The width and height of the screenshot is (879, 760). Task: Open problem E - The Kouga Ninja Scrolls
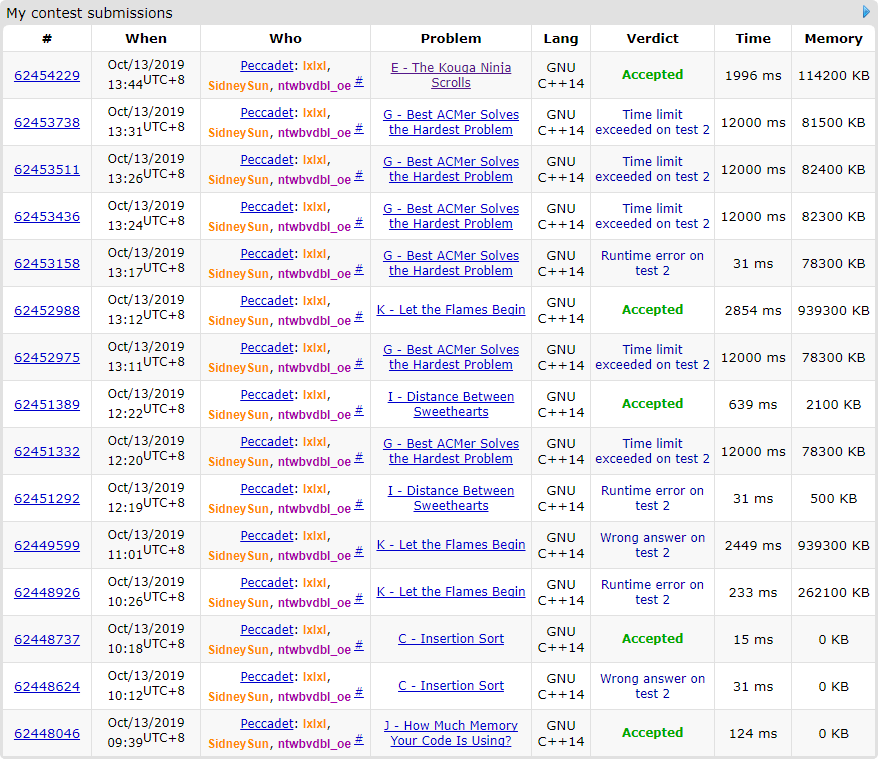450,75
